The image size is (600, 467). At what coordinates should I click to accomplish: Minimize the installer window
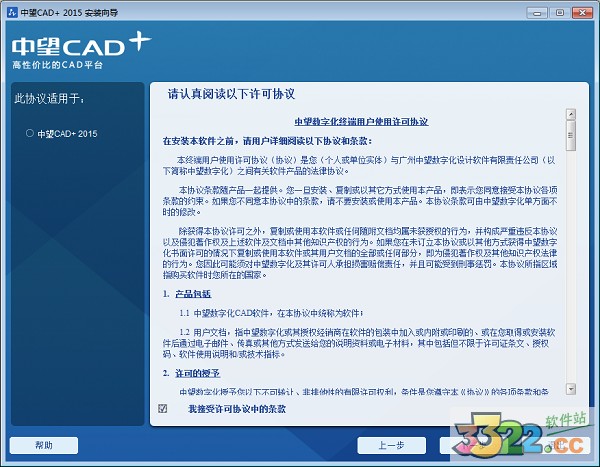click(x=537, y=13)
